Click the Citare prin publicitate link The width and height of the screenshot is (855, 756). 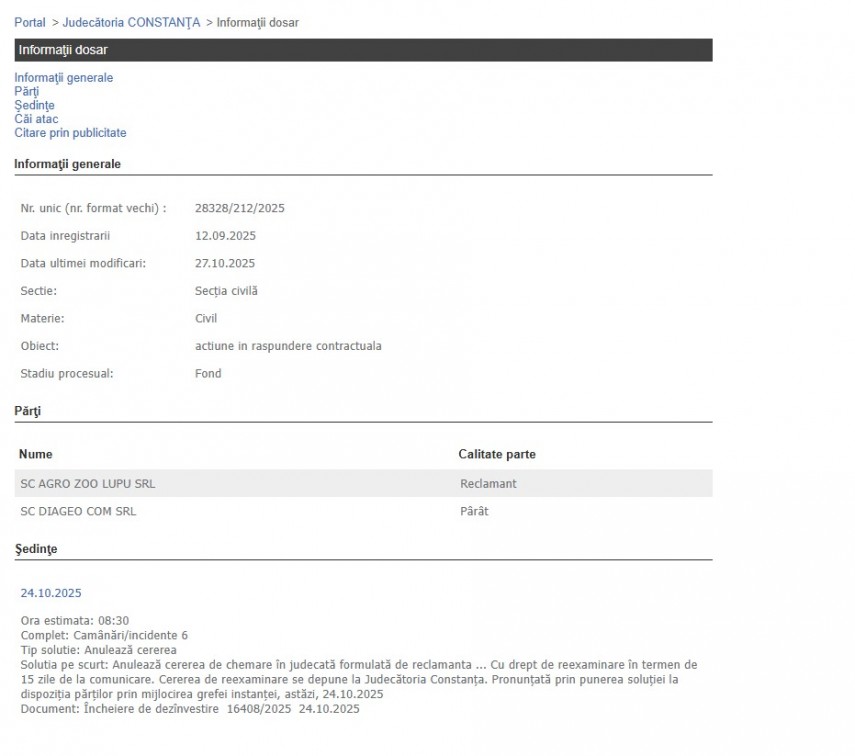coord(70,133)
